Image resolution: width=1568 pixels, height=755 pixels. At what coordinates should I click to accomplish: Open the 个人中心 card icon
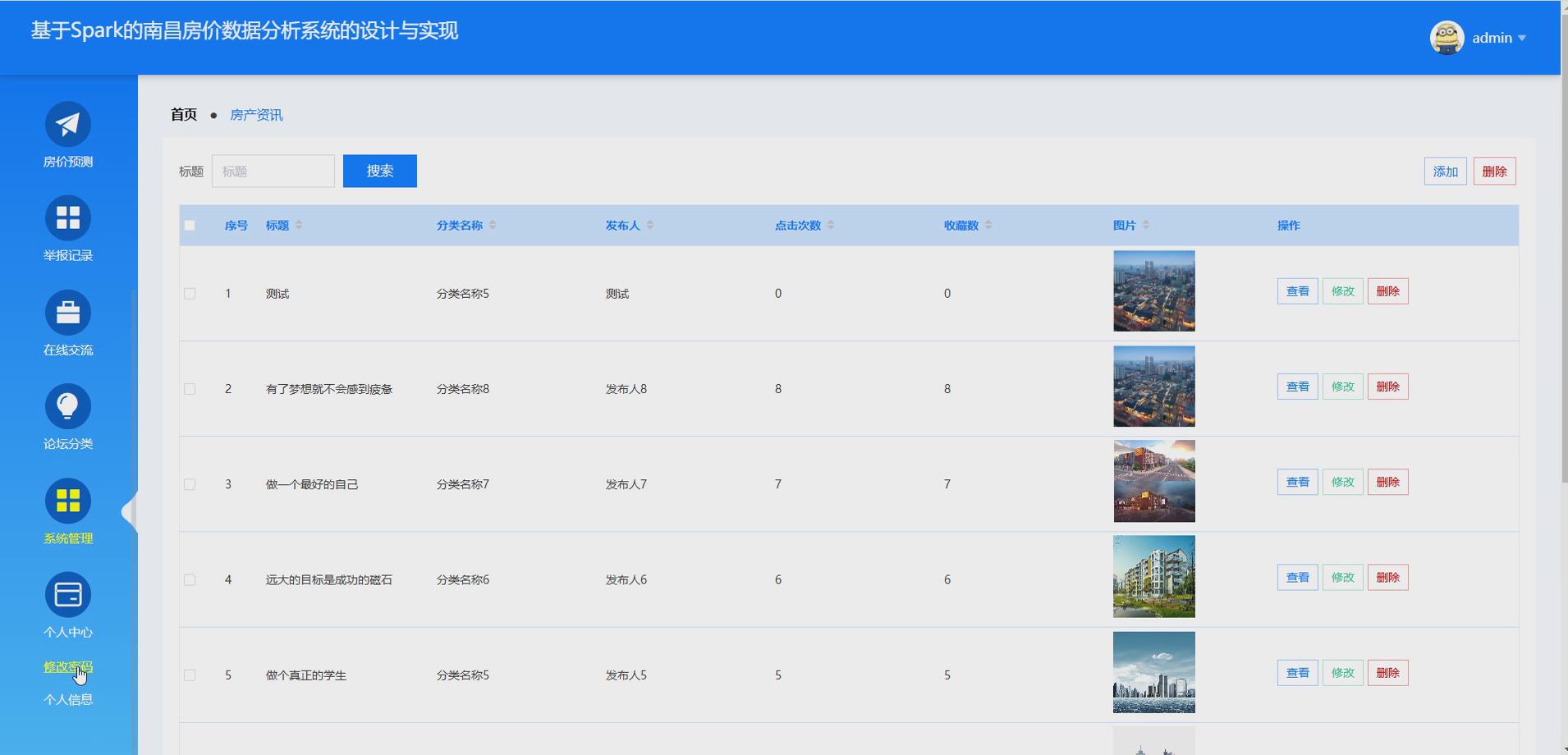click(x=68, y=595)
